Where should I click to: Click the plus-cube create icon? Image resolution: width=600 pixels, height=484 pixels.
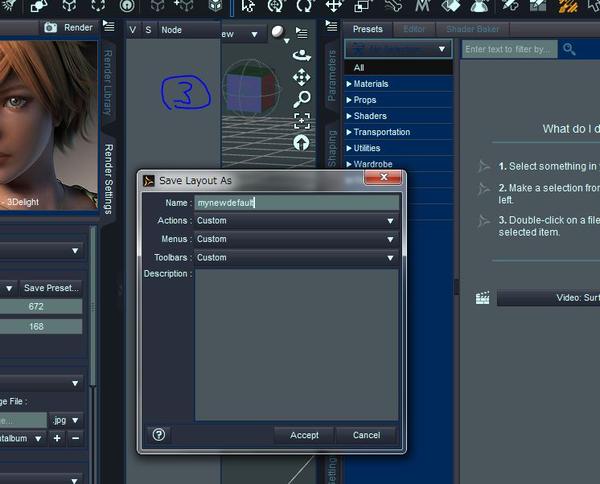[x=184, y=6]
